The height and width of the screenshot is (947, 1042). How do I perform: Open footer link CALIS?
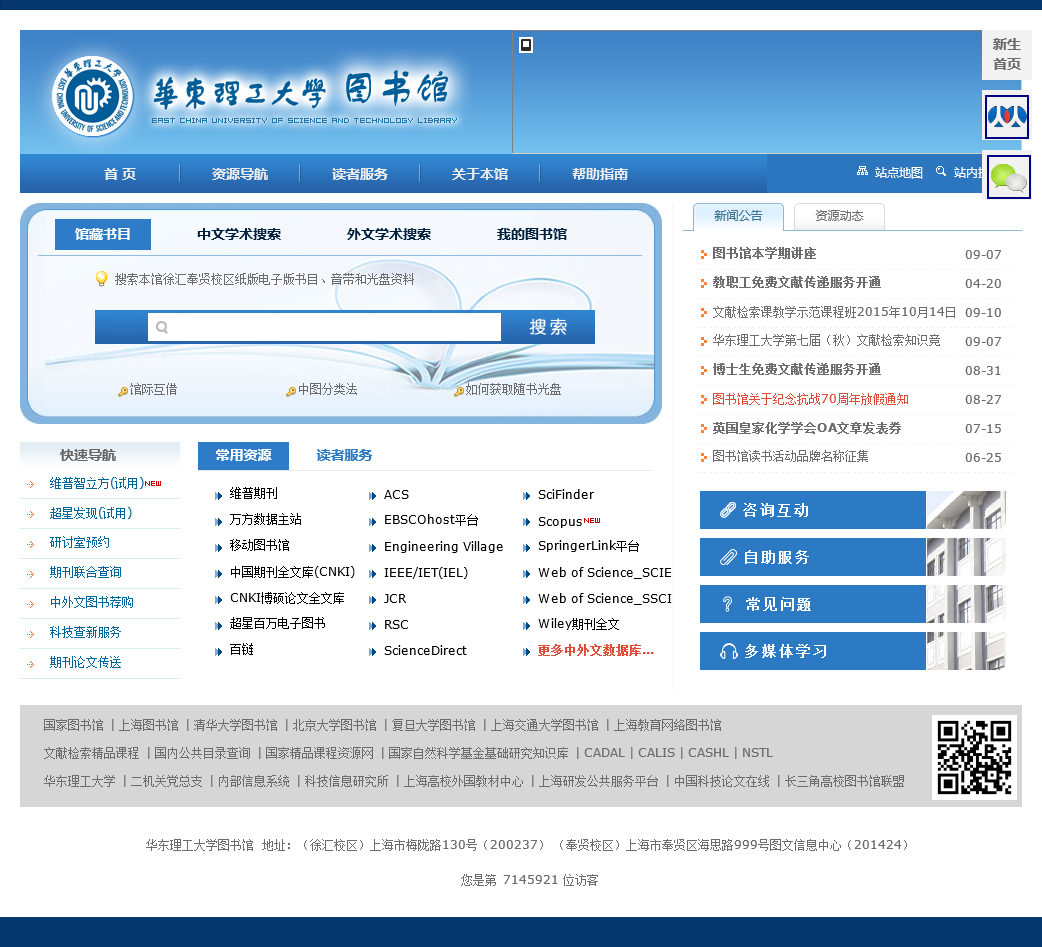click(x=656, y=753)
